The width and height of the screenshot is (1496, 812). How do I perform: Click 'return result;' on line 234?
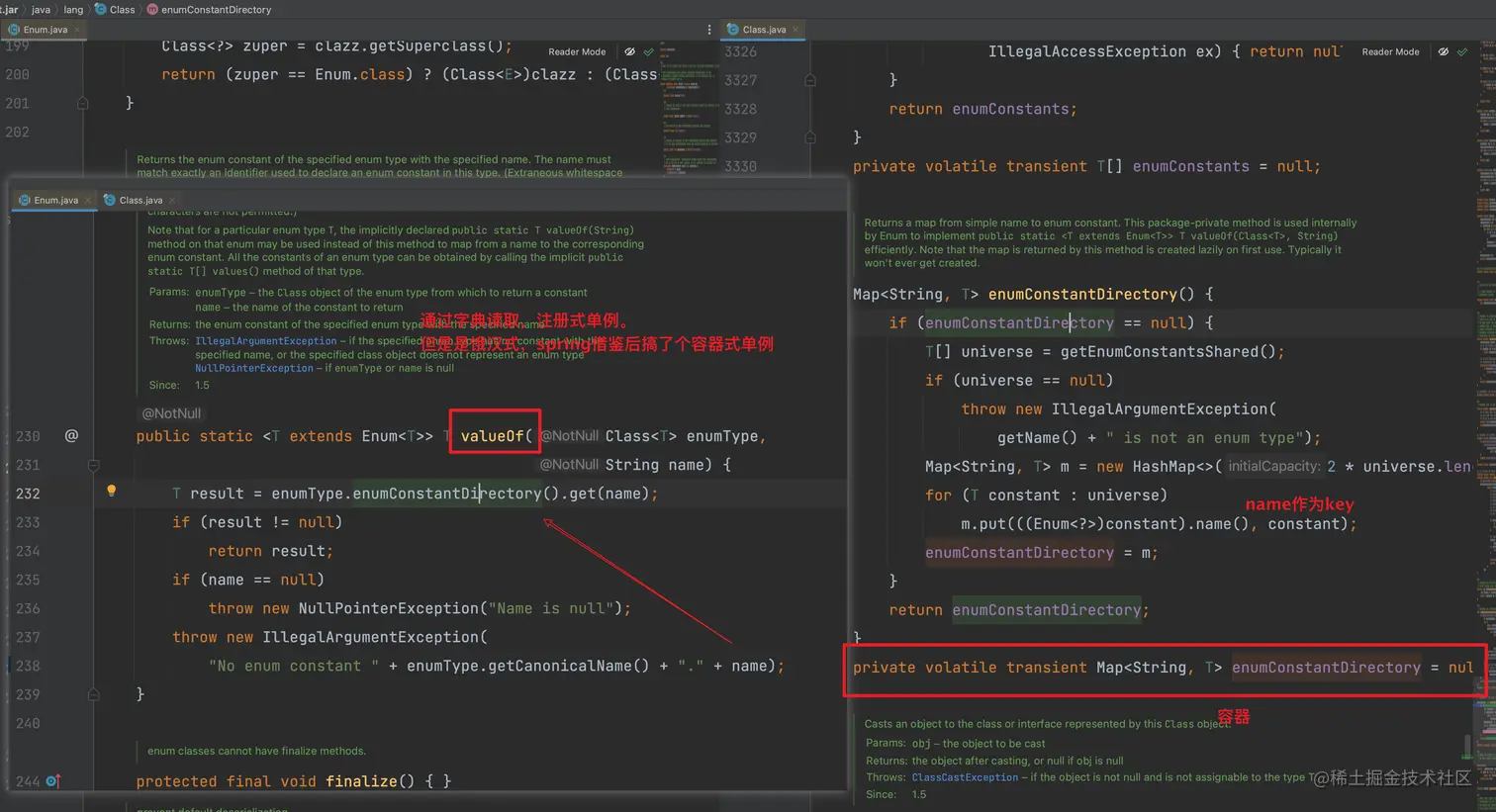click(x=271, y=551)
